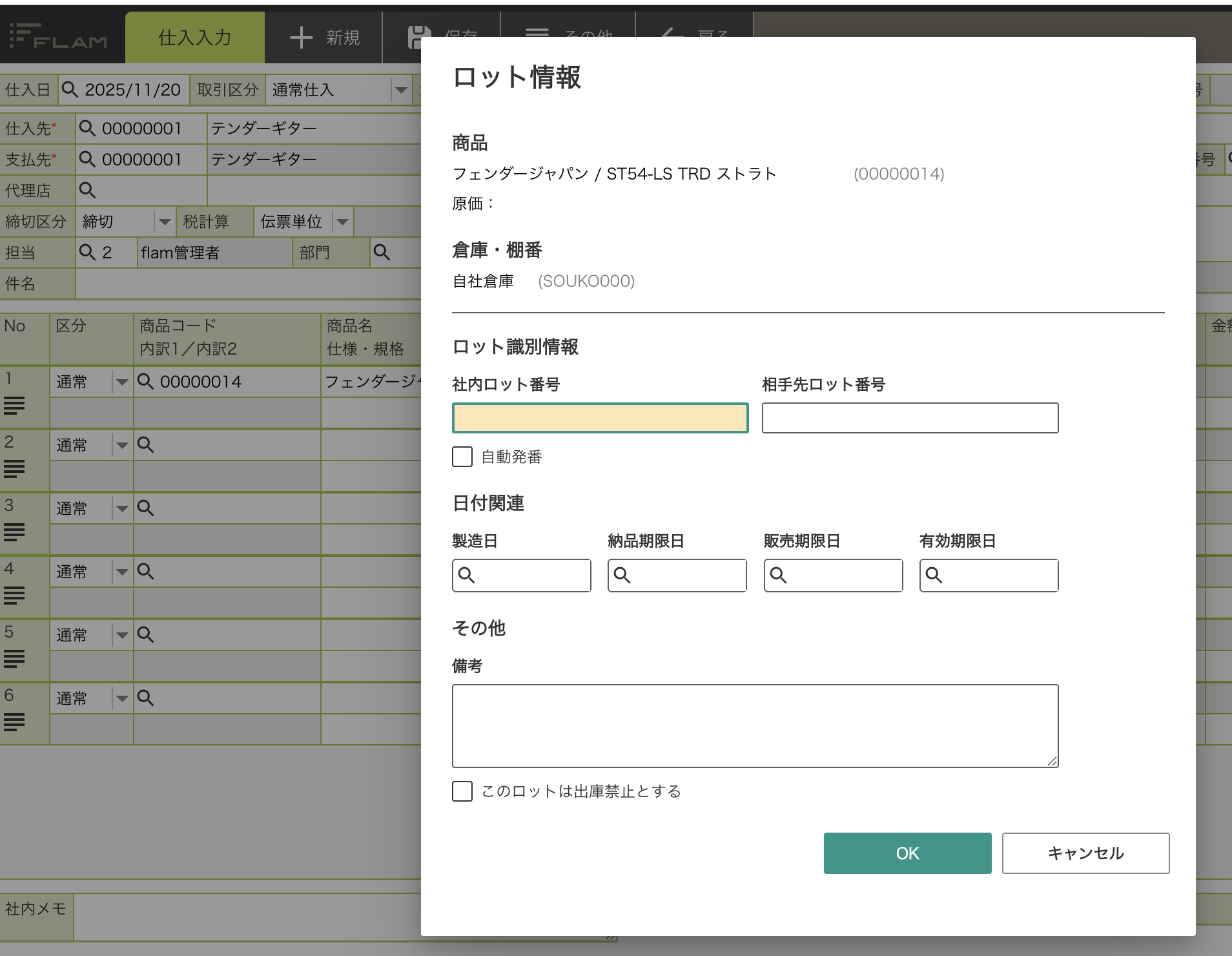
Task: Expand row 1 区分 通常 dropdown
Action: (122, 382)
